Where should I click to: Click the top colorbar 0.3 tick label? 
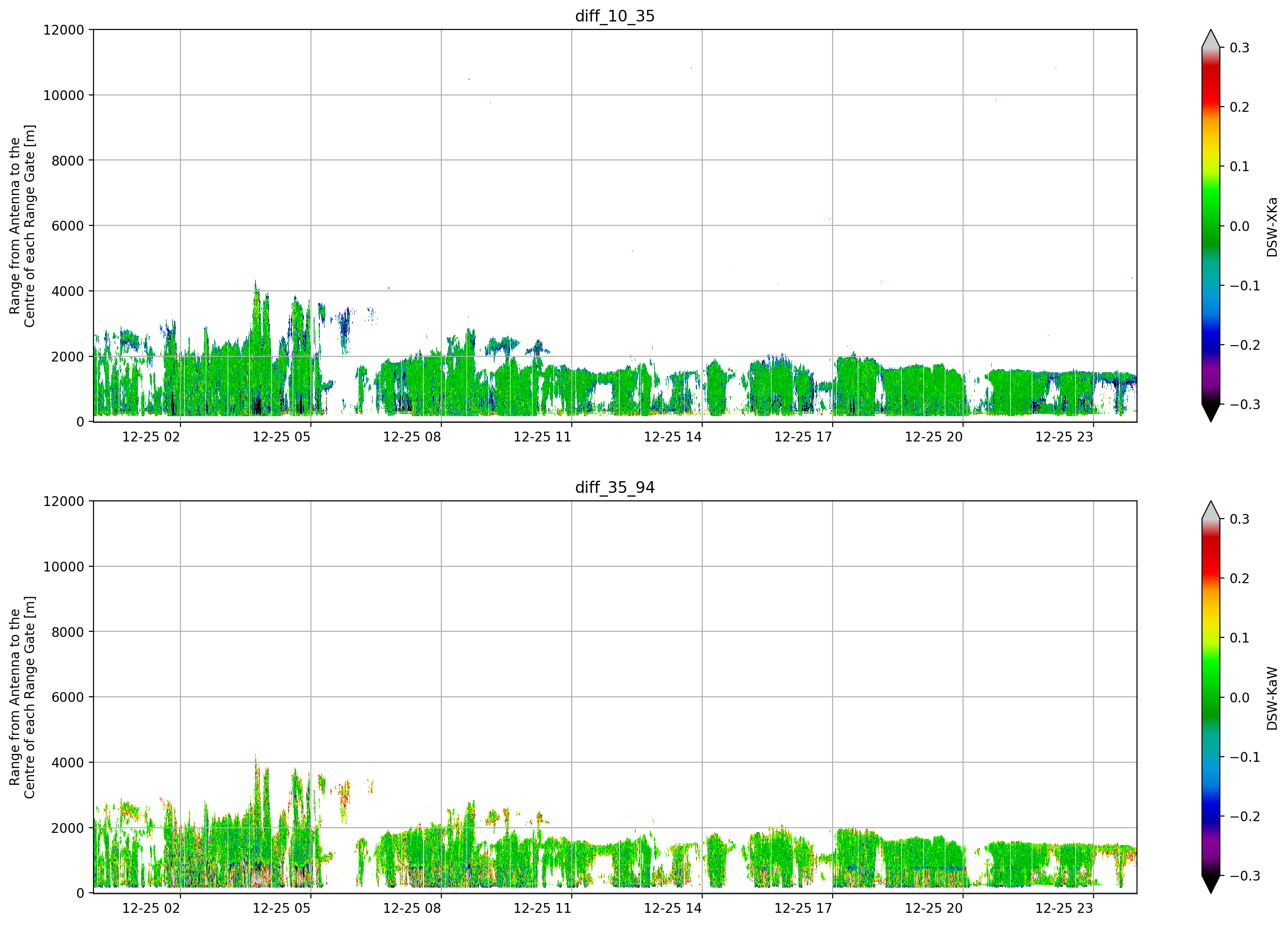tap(1240, 48)
